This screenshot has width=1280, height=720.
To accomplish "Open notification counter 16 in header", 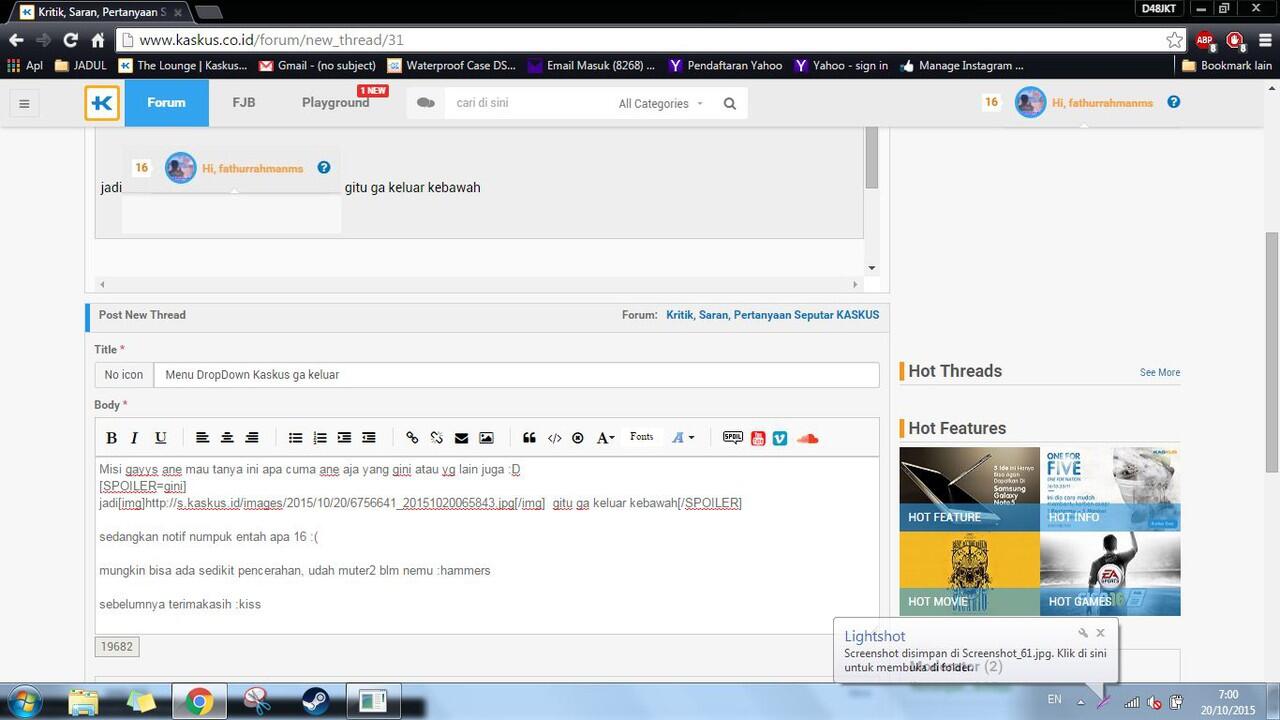I will coord(991,102).
